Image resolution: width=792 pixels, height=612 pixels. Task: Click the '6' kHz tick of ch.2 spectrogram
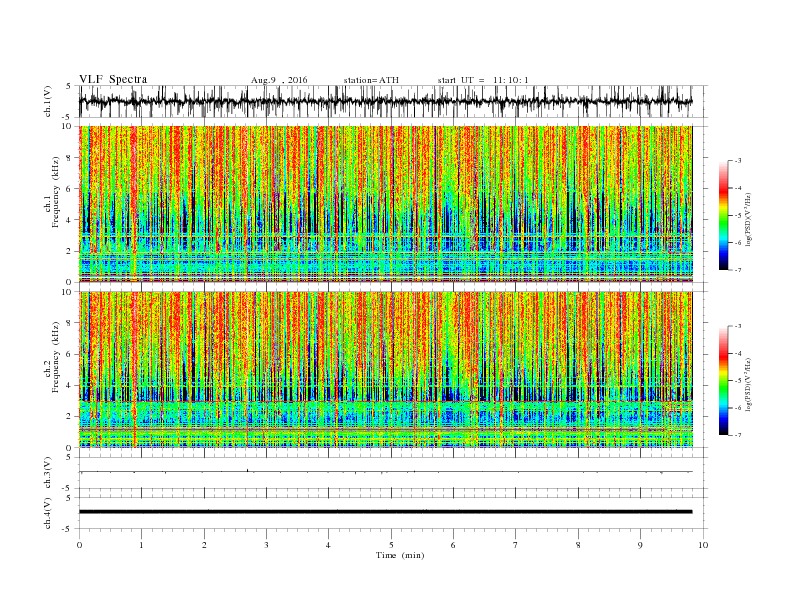(70, 354)
